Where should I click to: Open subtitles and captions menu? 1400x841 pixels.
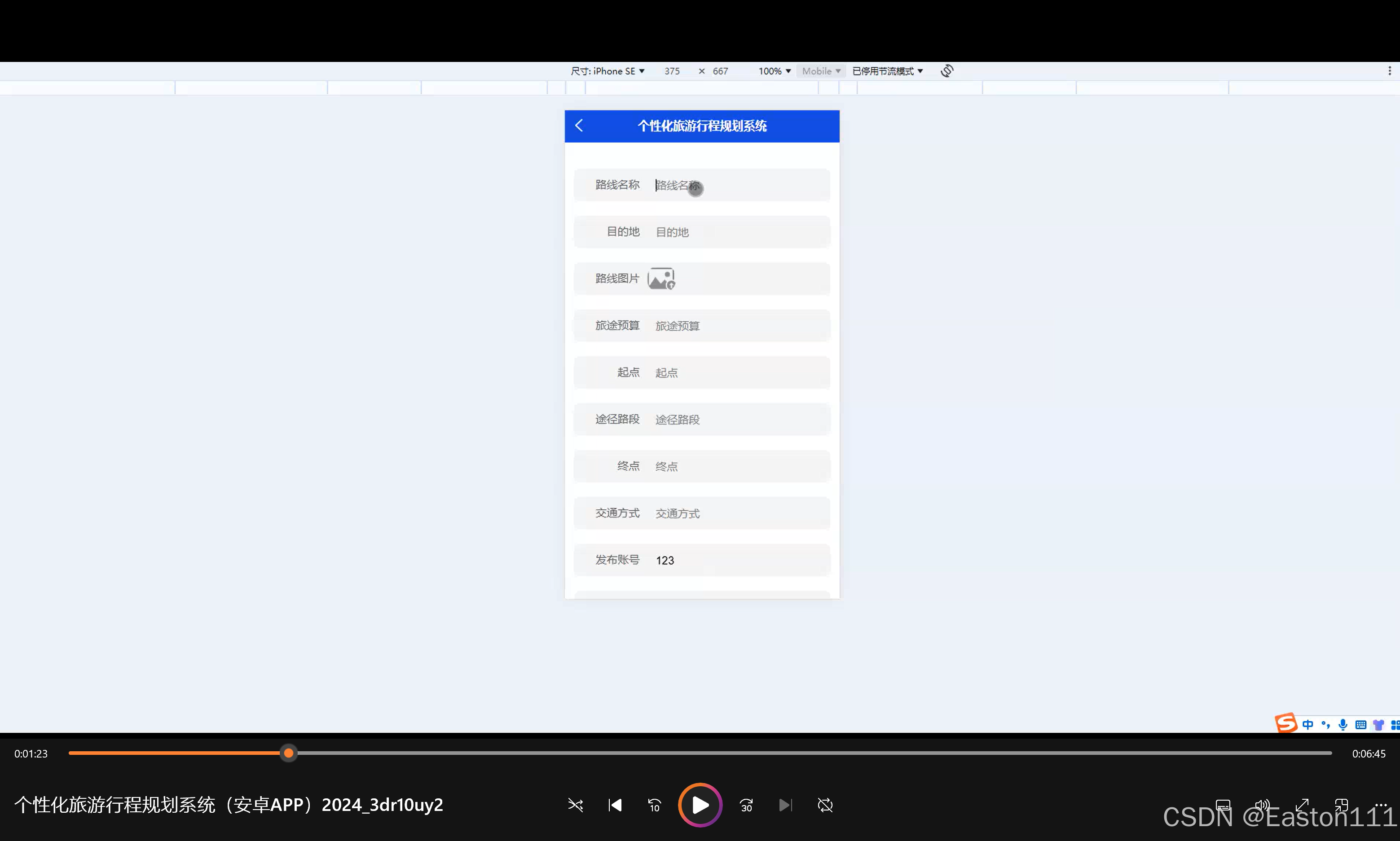1223,805
